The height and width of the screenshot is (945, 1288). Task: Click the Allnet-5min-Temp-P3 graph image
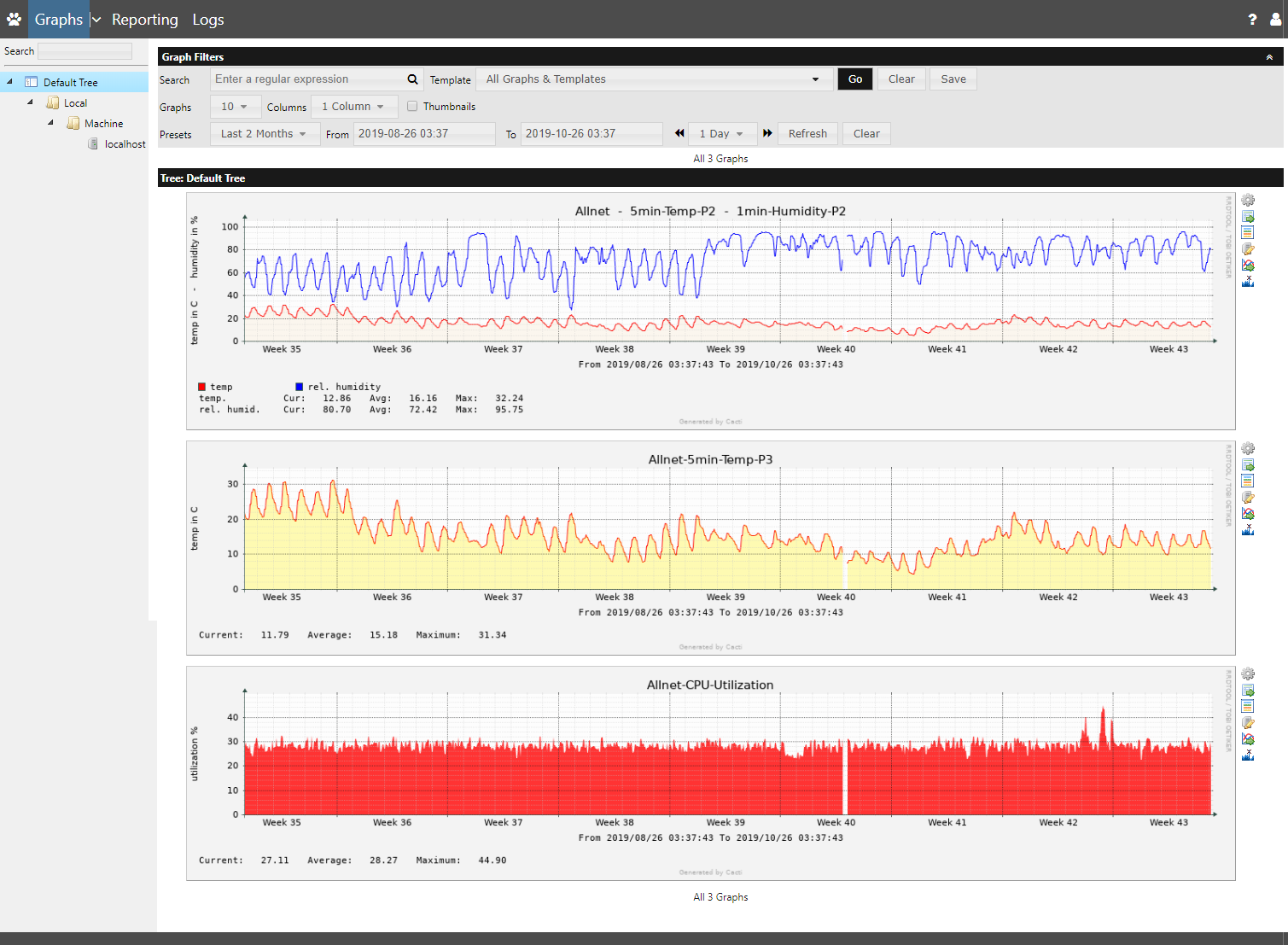[710, 548]
